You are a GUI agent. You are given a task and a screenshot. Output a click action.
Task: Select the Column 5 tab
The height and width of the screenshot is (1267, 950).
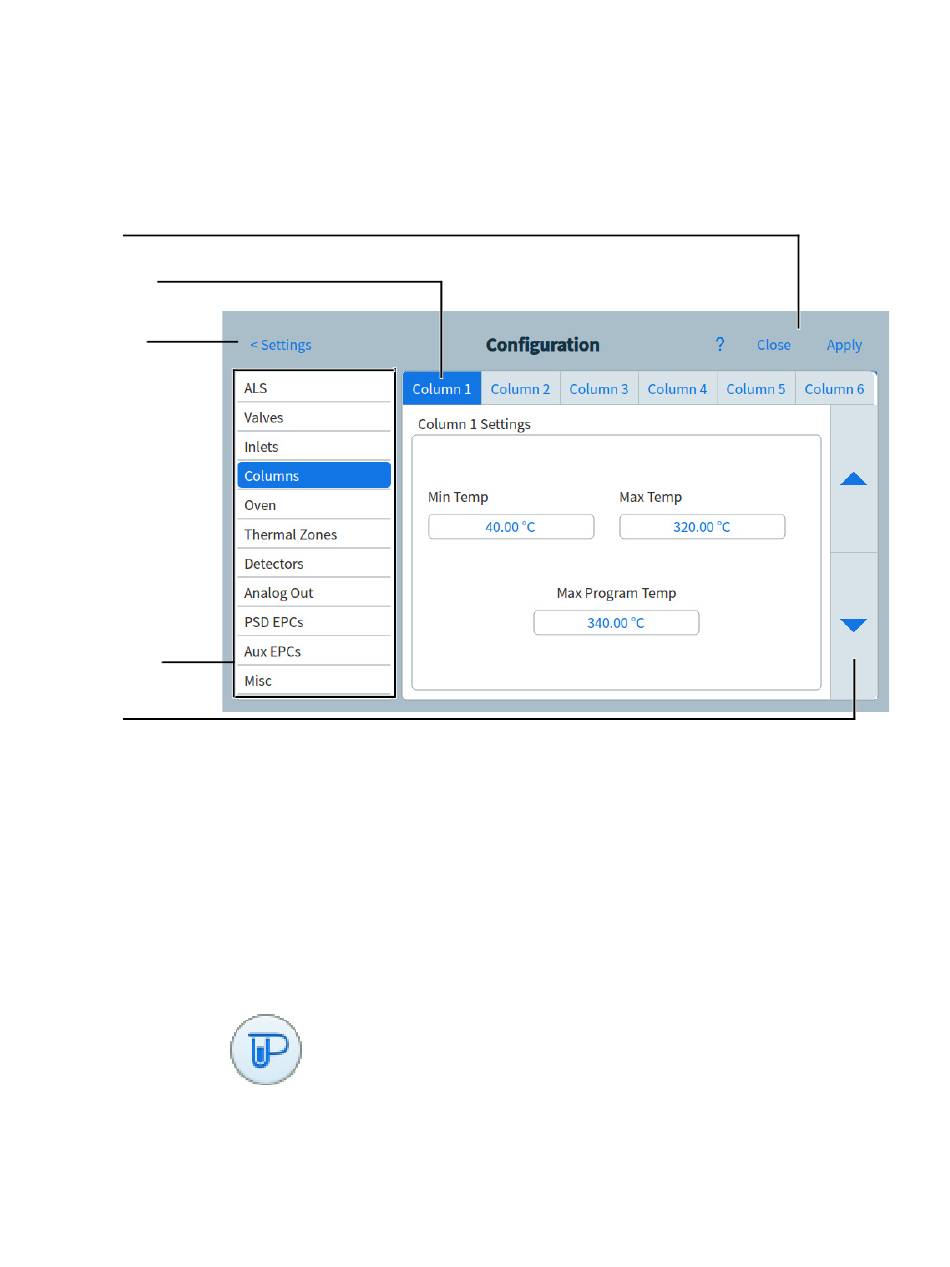coord(756,389)
